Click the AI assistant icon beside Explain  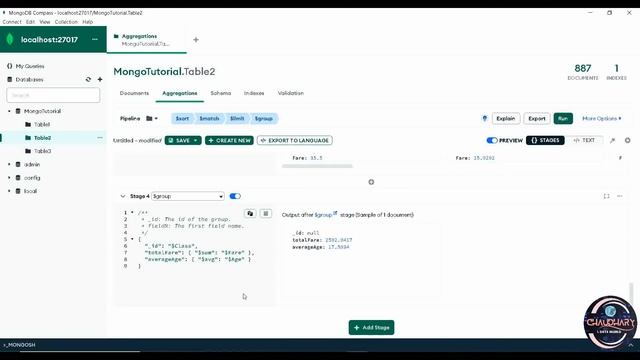[x=484, y=118]
